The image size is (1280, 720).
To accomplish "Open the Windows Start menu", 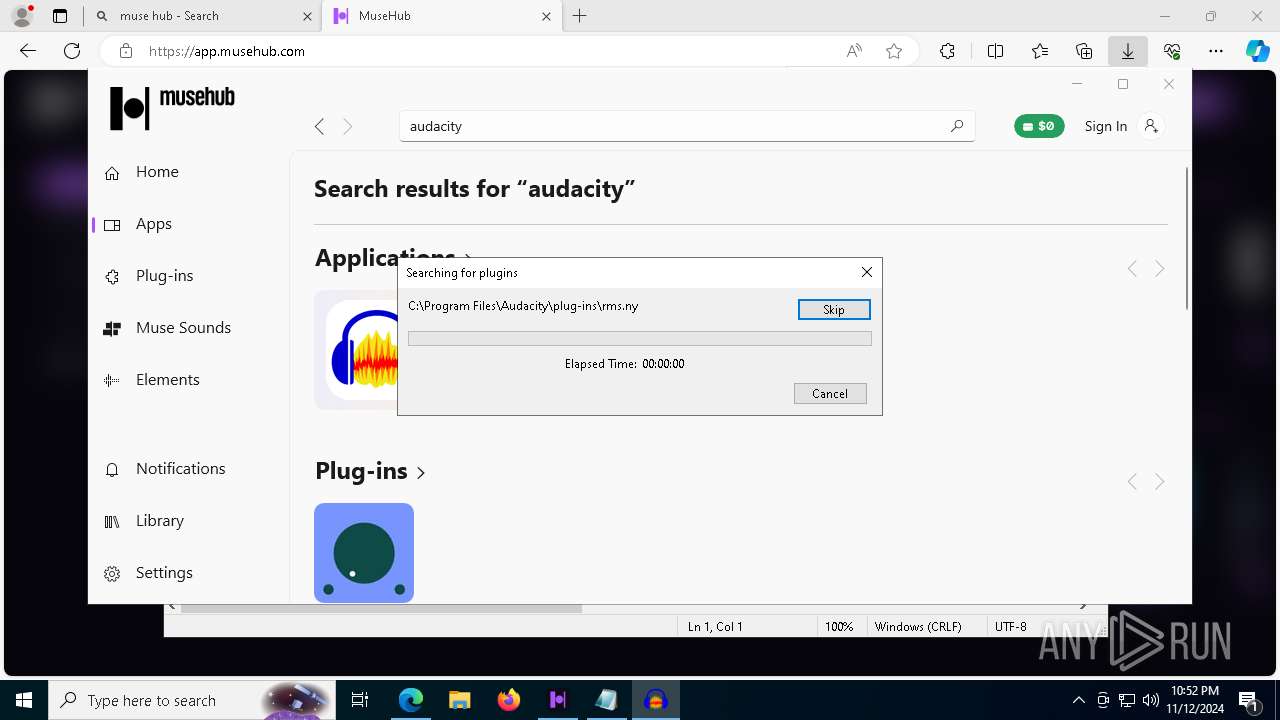I will pyautogui.click(x=24, y=700).
